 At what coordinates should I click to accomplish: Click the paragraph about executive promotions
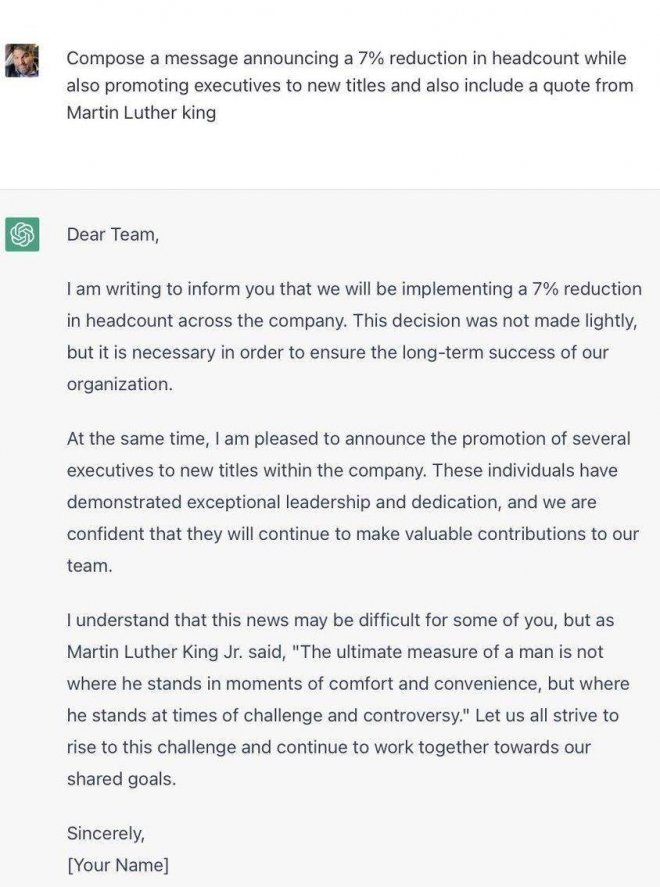(x=352, y=502)
